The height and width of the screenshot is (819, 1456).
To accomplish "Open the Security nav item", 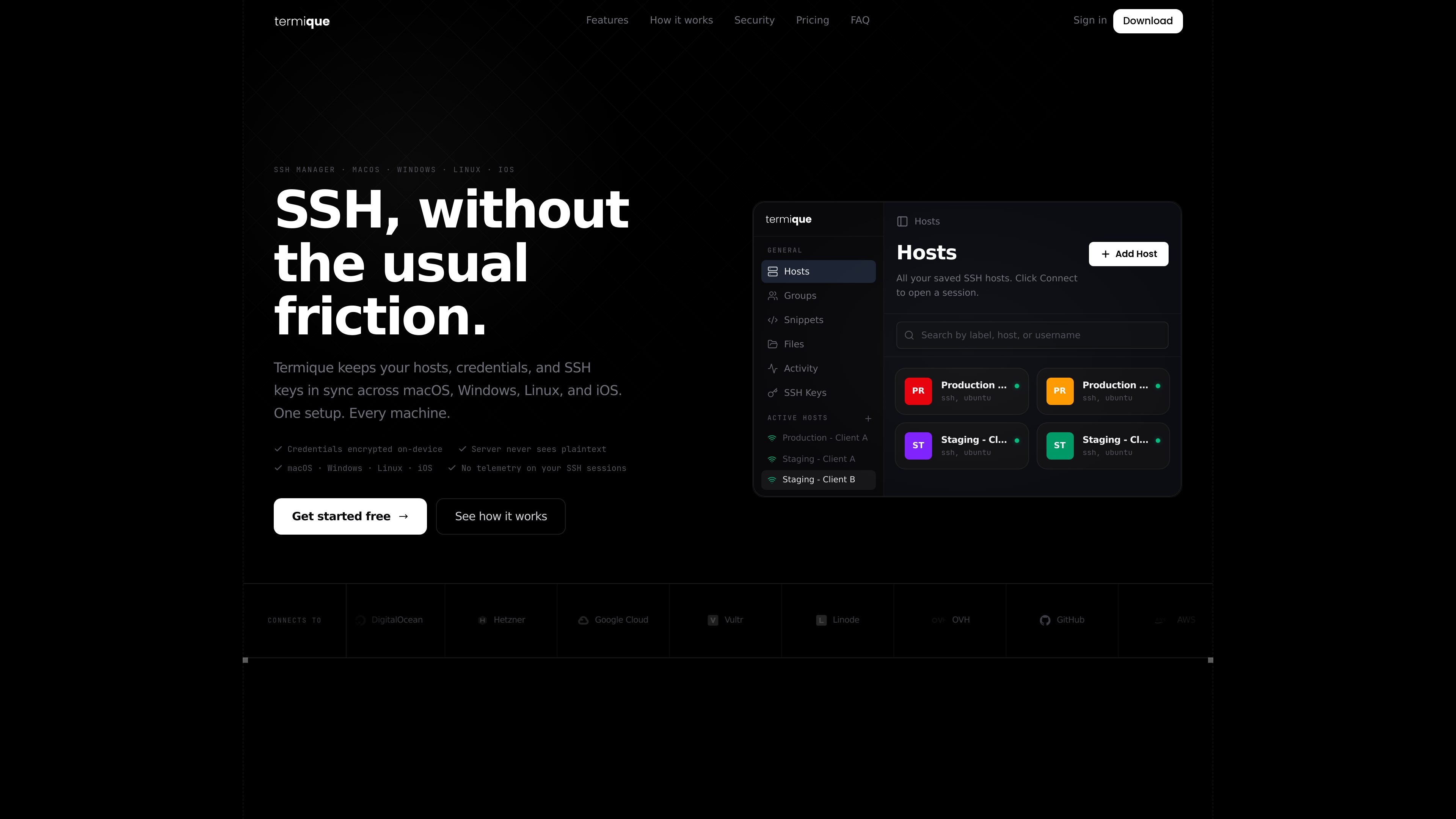I will pos(754,20).
